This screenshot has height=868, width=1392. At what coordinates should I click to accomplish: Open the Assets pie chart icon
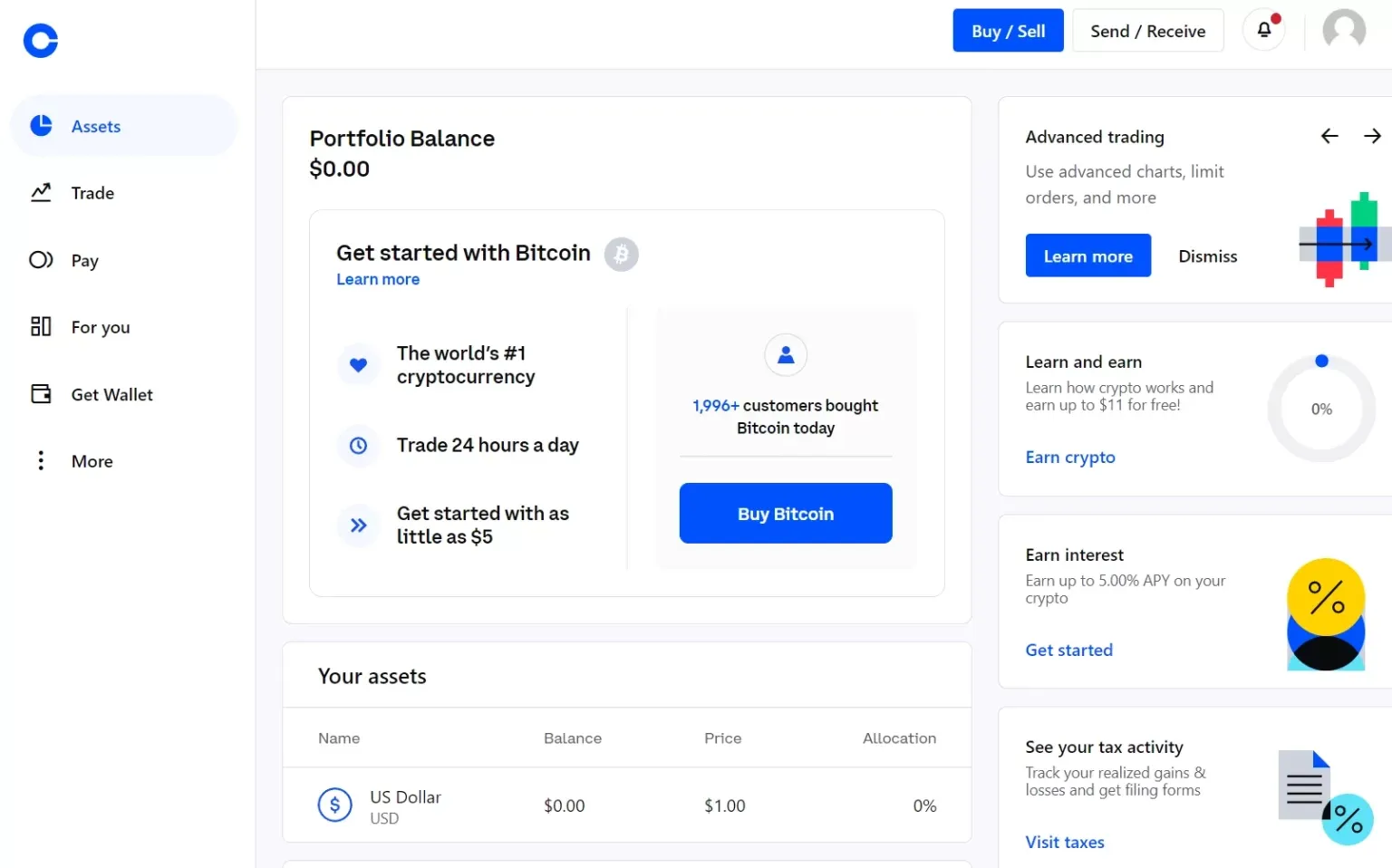[x=41, y=125]
